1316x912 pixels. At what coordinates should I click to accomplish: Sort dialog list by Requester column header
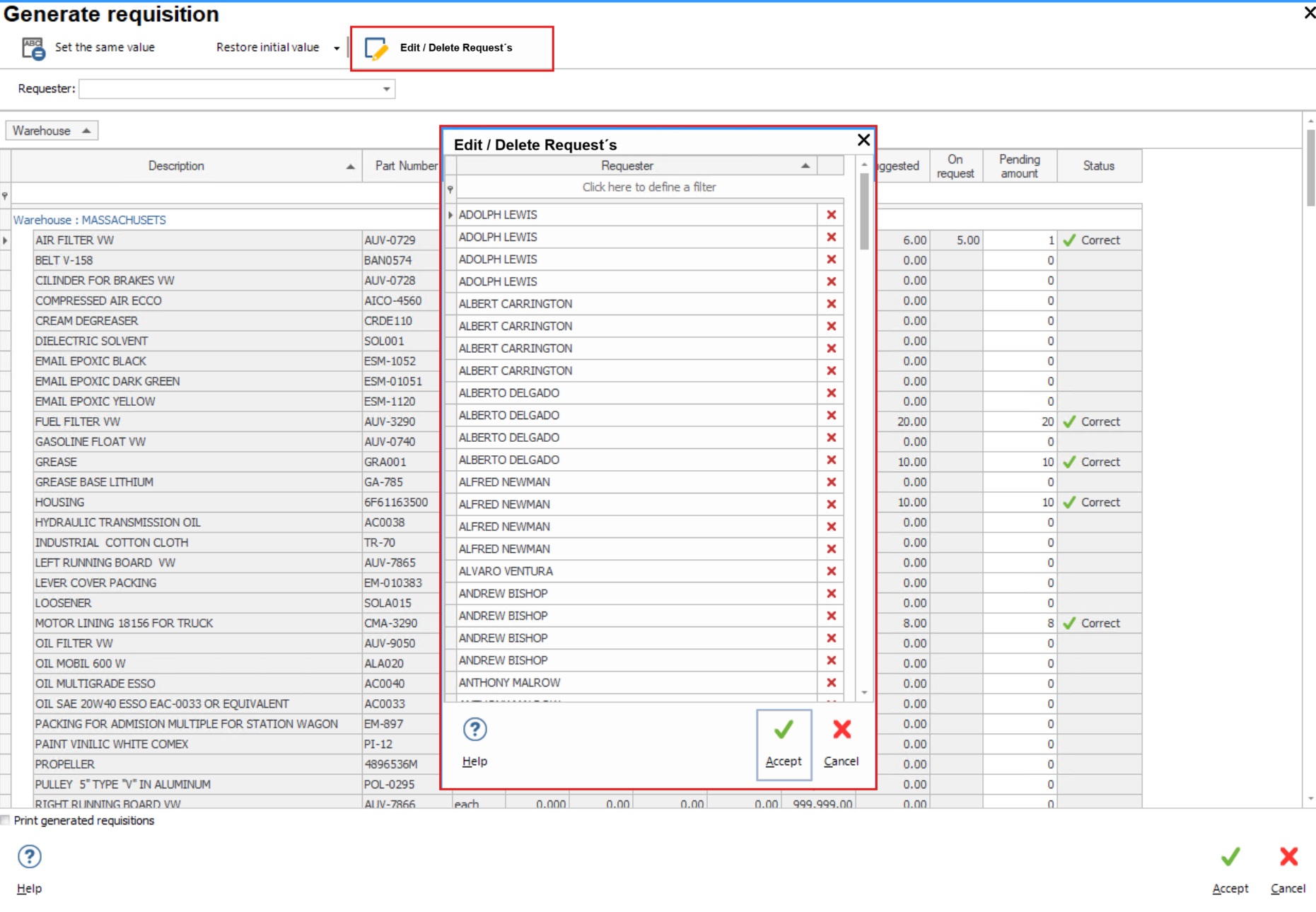tap(636, 166)
